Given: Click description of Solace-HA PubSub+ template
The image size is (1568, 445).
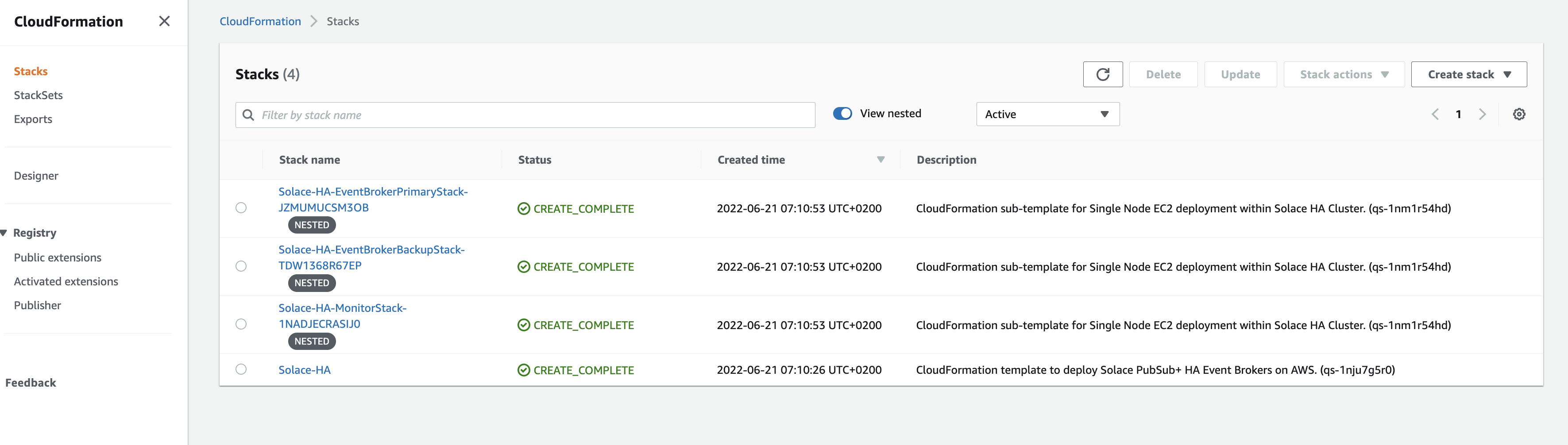Looking at the screenshot, I should click(x=1155, y=370).
